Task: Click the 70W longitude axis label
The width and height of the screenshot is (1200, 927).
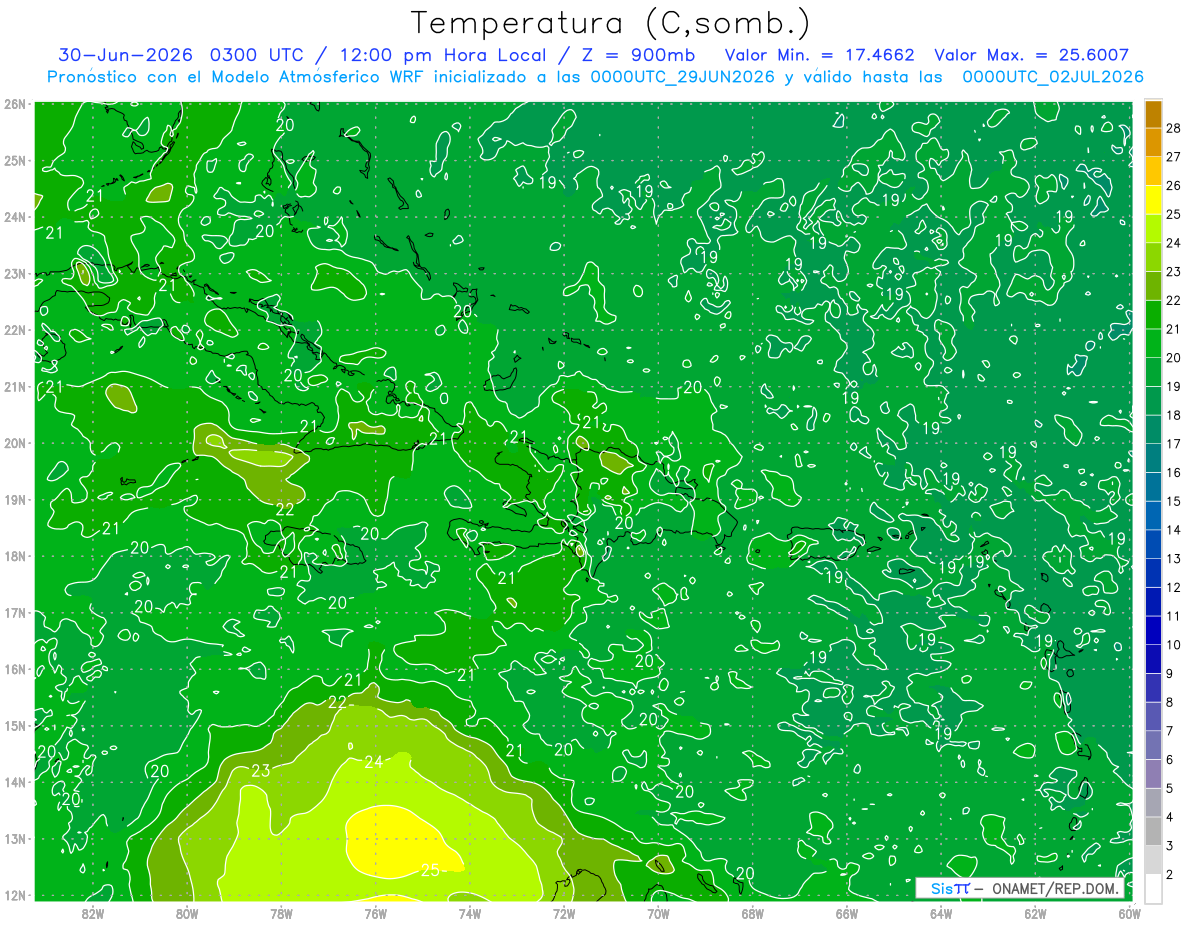Action: tap(658, 912)
